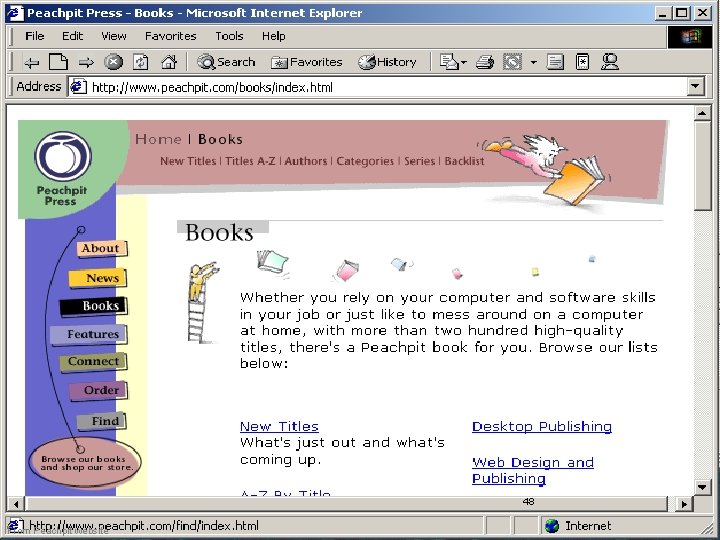The width and height of the screenshot is (720, 540).
Task: Open New Titles in header navigation
Action: coord(188,161)
